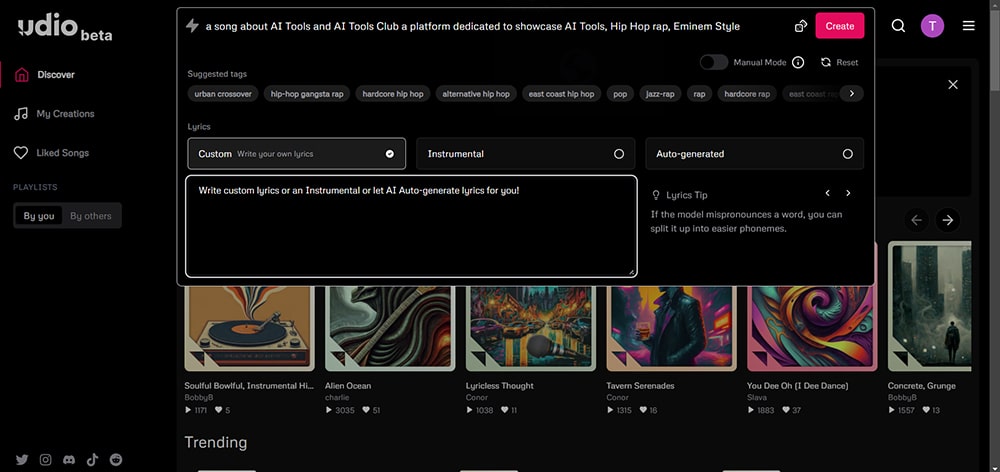The width and height of the screenshot is (1000, 472).
Task: Open artist BobbyB under Soulful Bowlful
Action: point(199,397)
